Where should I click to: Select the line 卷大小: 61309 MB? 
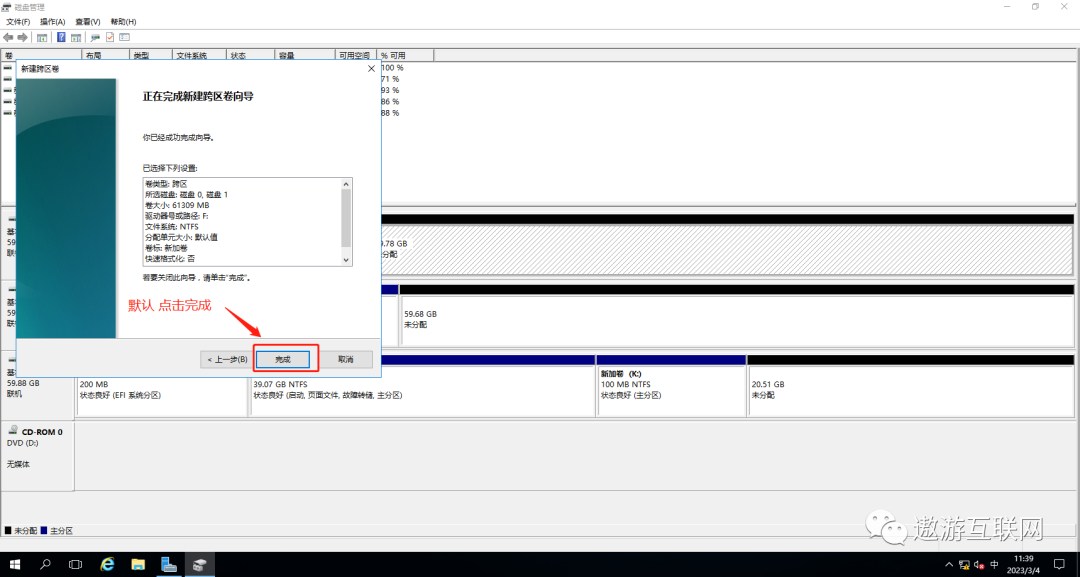click(x=177, y=205)
